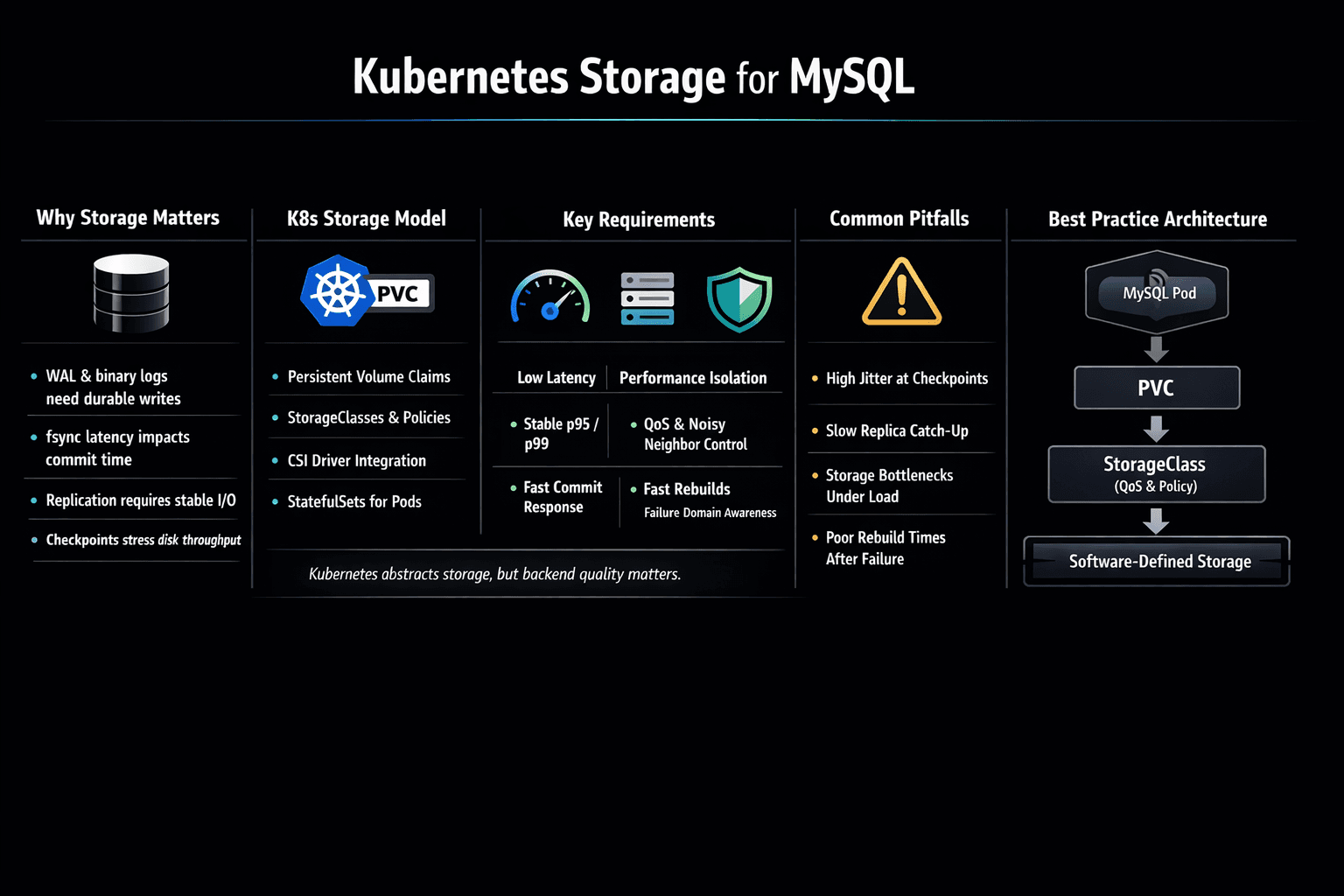Image resolution: width=1344 pixels, height=896 pixels.
Task: Click the Software-Defined Storage box
Action: tap(1157, 561)
